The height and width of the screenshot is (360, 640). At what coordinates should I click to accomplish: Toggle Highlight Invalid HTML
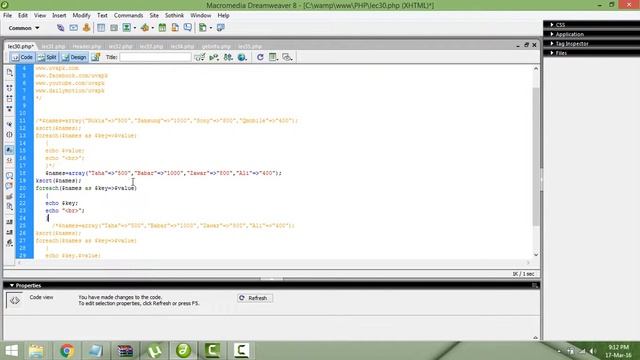(9, 161)
